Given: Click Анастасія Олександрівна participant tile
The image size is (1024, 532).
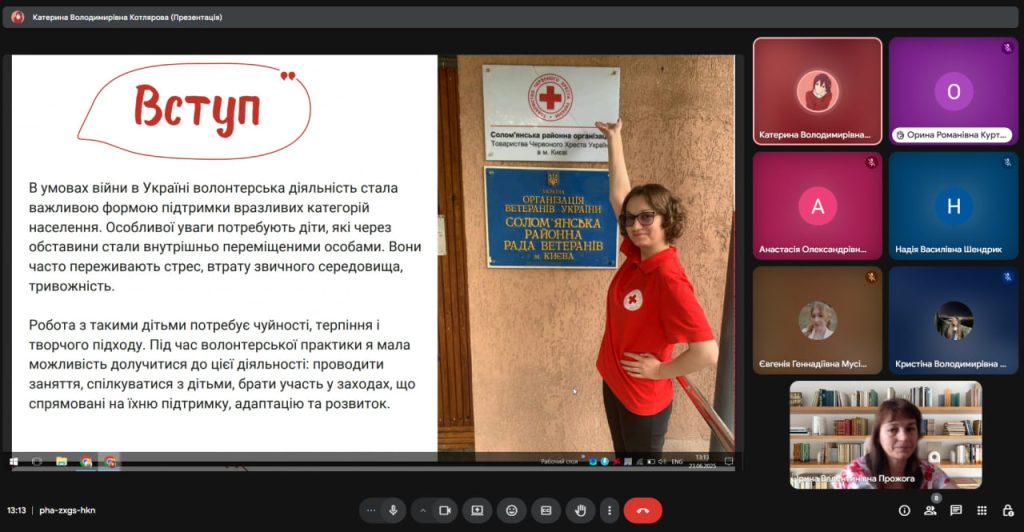Looking at the screenshot, I should tap(817, 206).
